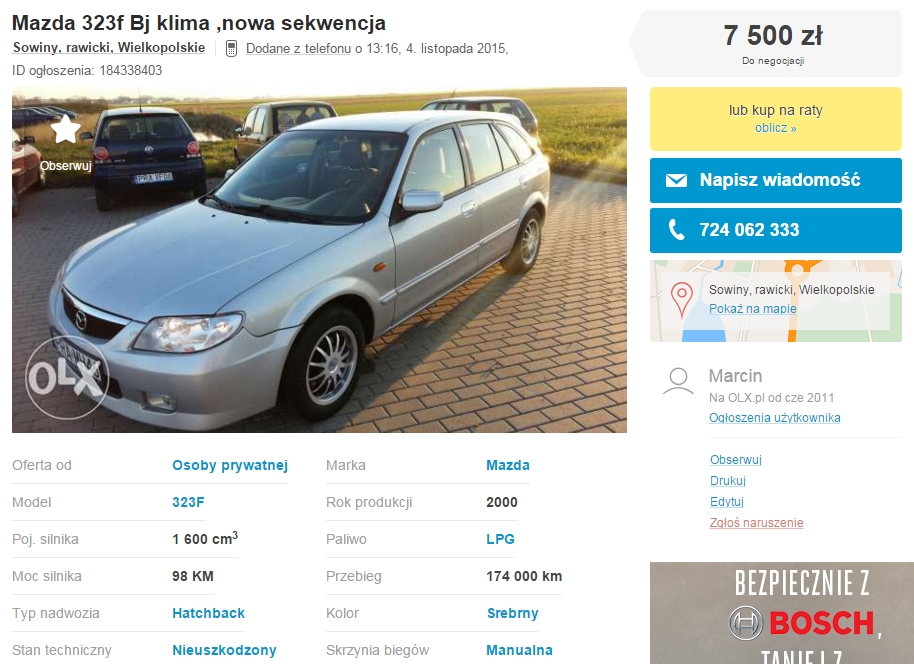914x664 pixels.
Task: Open Pokaż na mapie link
Action: click(753, 308)
